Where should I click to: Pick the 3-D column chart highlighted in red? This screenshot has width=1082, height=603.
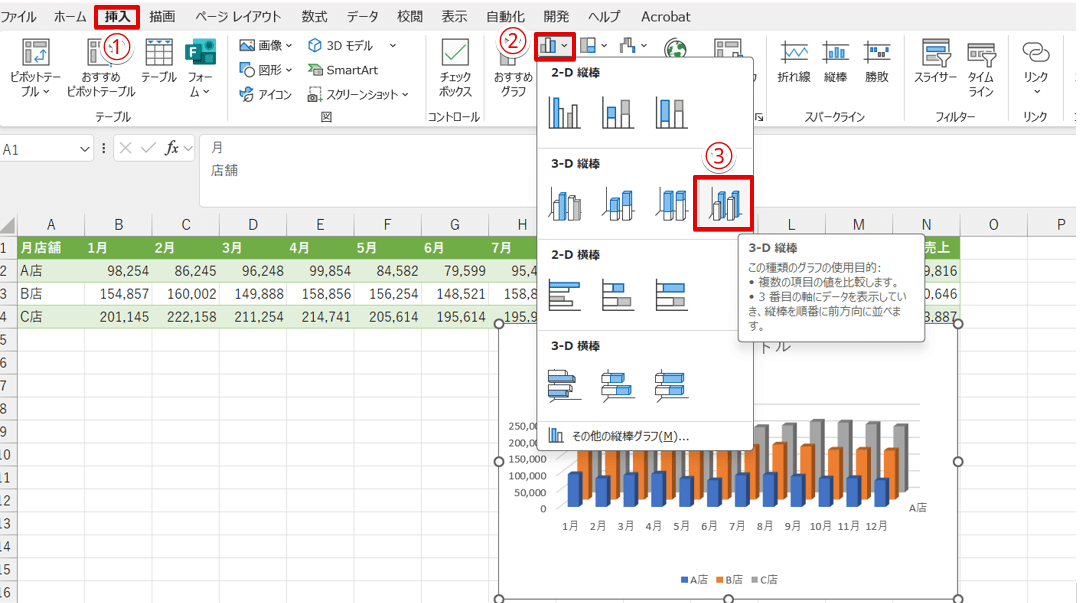(723, 203)
